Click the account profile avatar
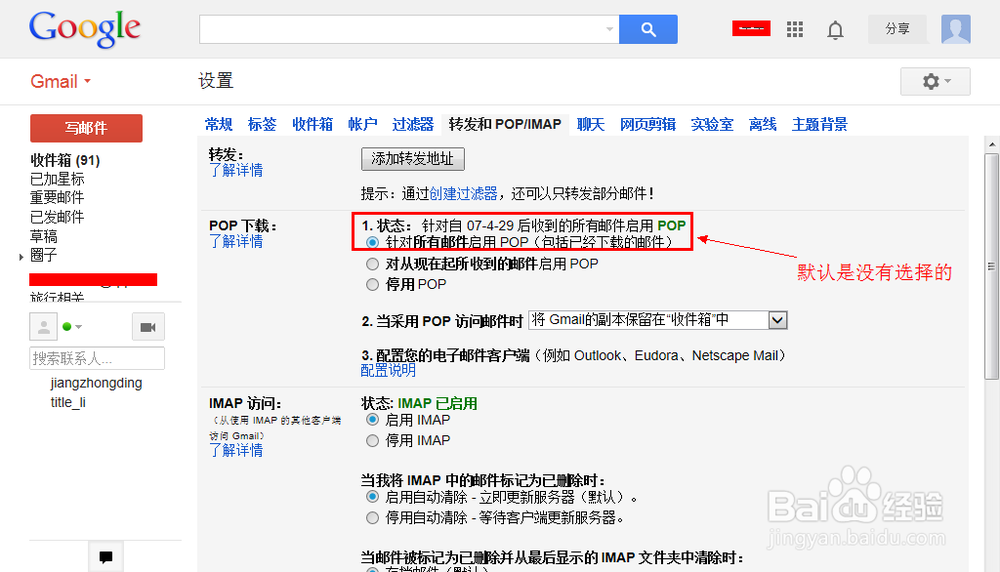This screenshot has width=1000, height=572. coord(955,29)
